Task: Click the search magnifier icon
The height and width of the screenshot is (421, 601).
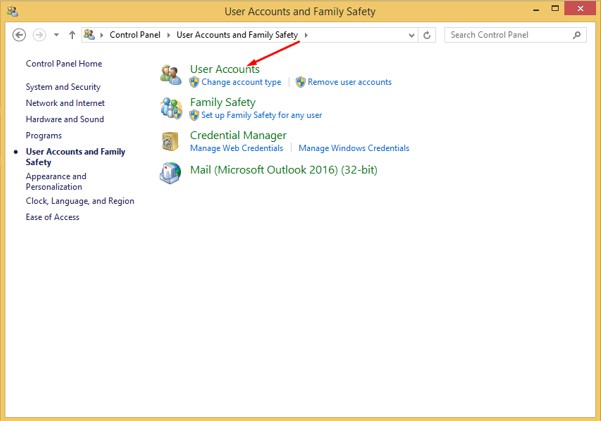Action: tap(576, 35)
